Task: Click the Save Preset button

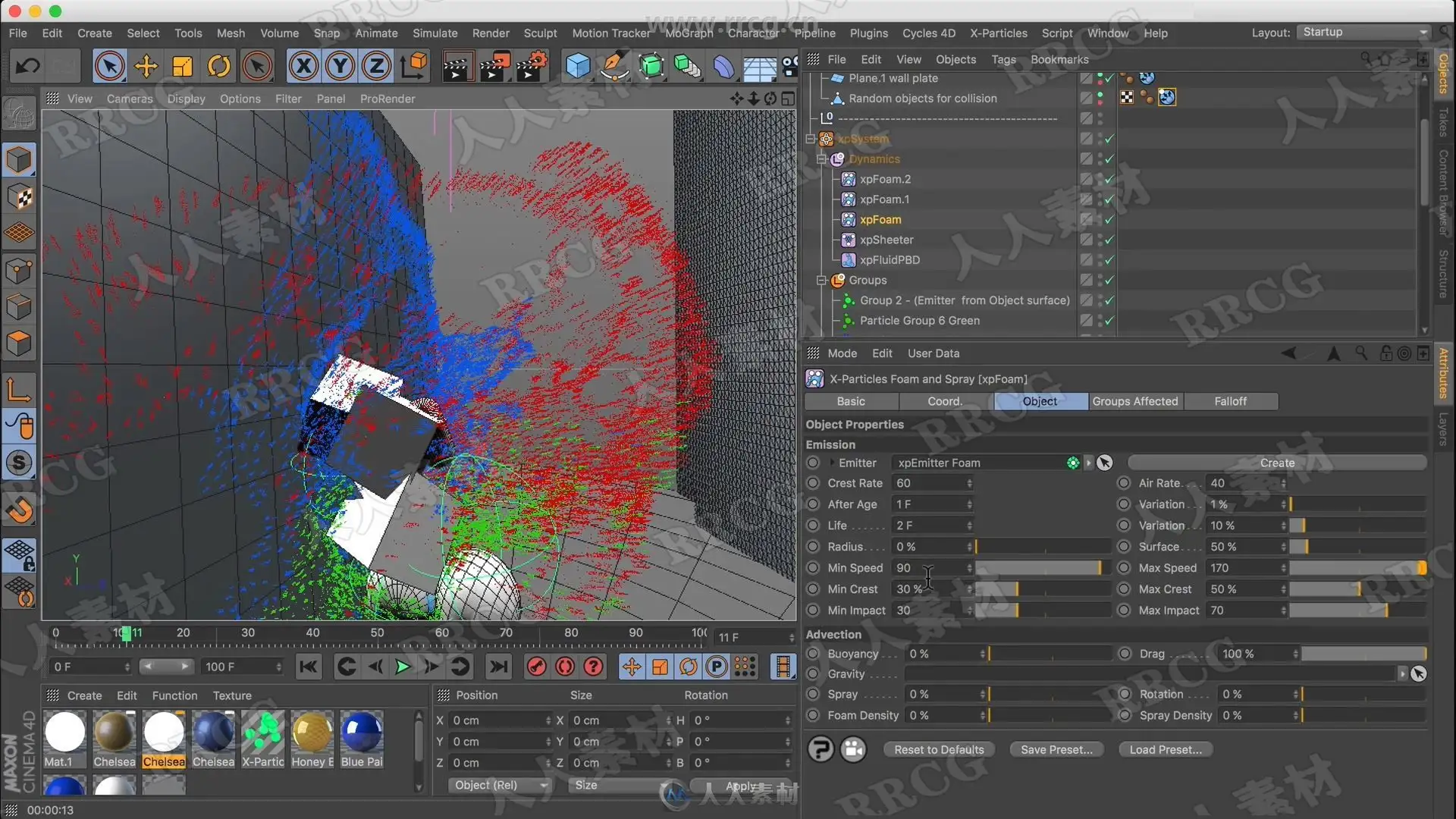Action: (x=1056, y=750)
